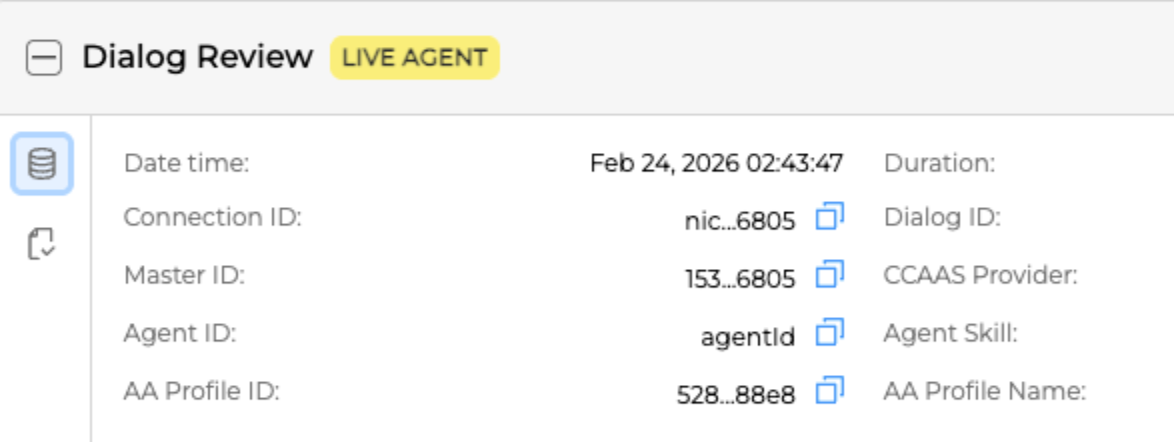Viewport: 1174px width, 442px height.
Task: Click the Date time field label
Action: point(186,163)
